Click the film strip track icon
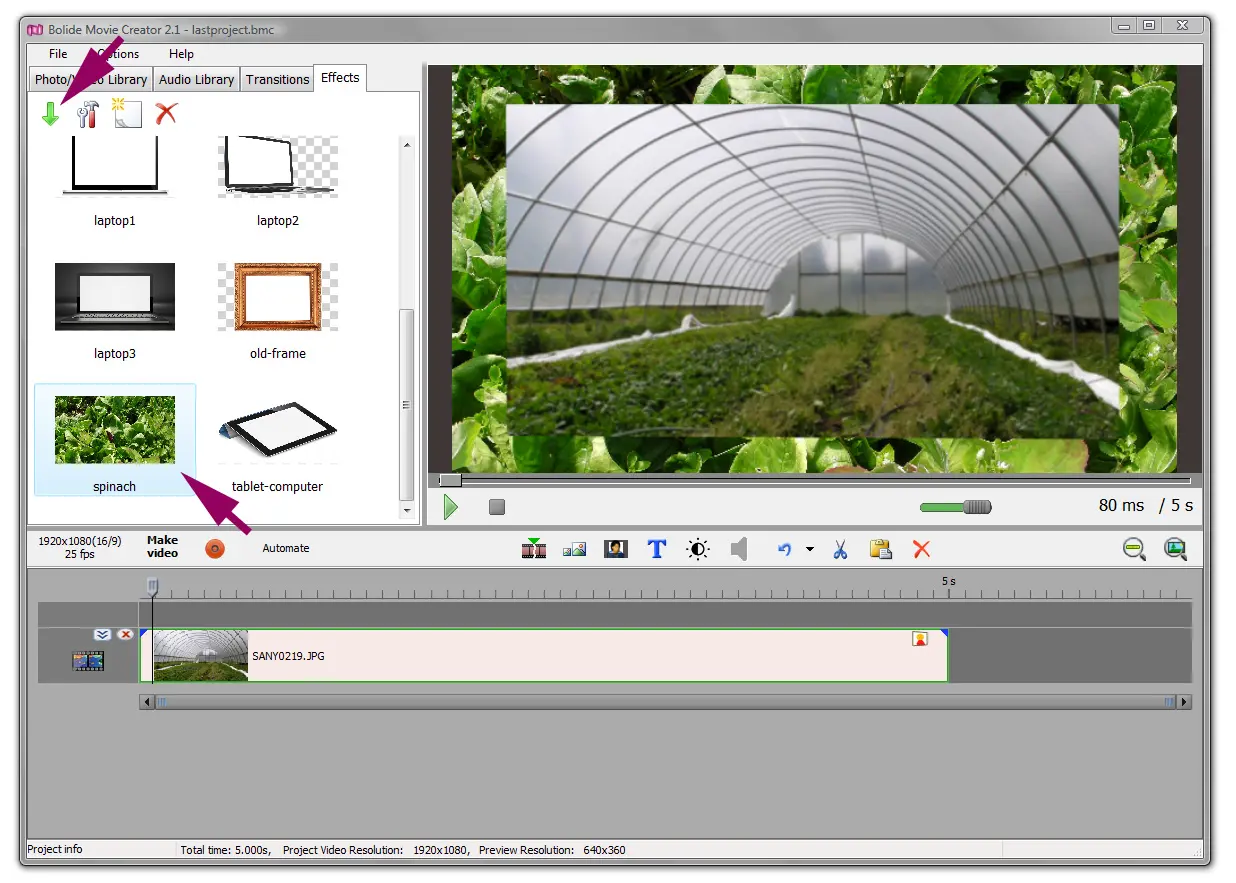The height and width of the screenshot is (883, 1236). point(88,660)
